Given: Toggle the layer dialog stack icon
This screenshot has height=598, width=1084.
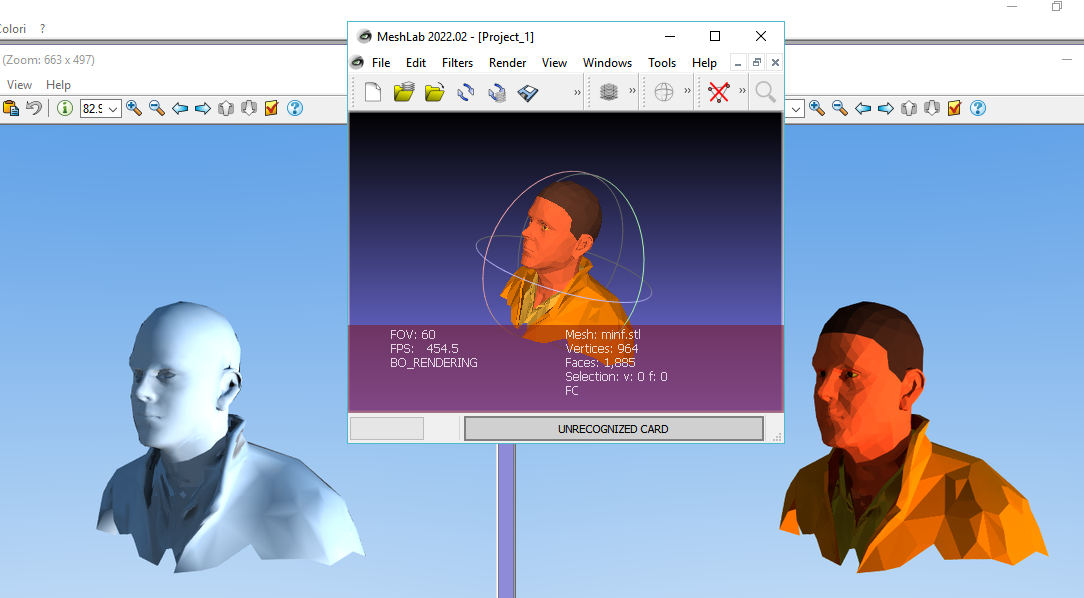Looking at the screenshot, I should pyautogui.click(x=608, y=92).
